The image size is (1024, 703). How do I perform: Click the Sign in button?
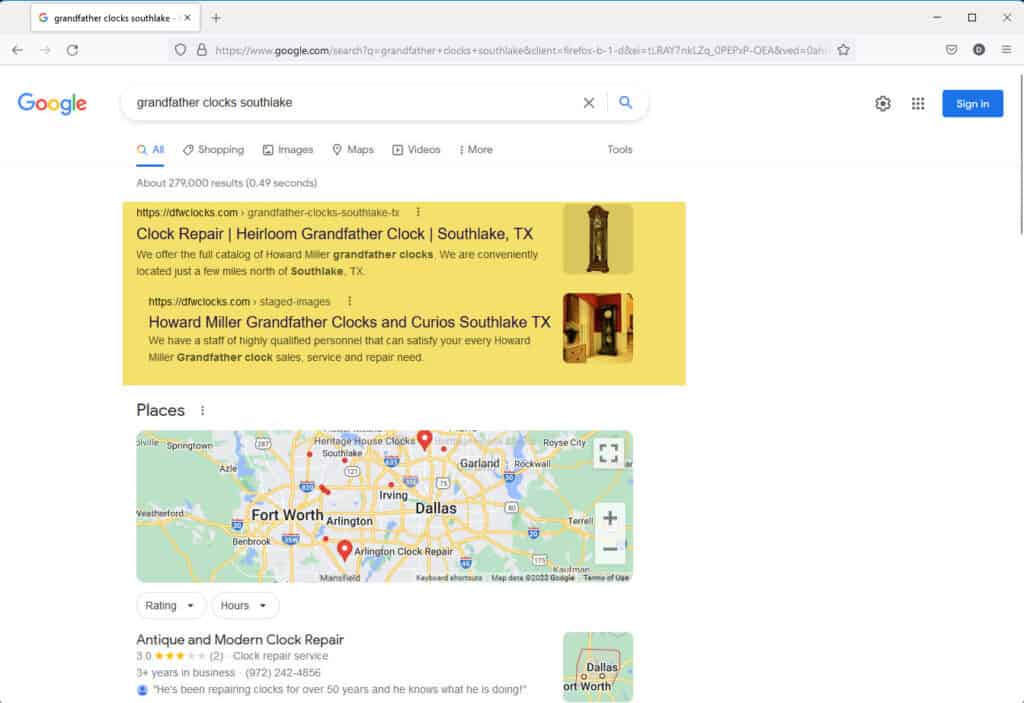coord(972,104)
